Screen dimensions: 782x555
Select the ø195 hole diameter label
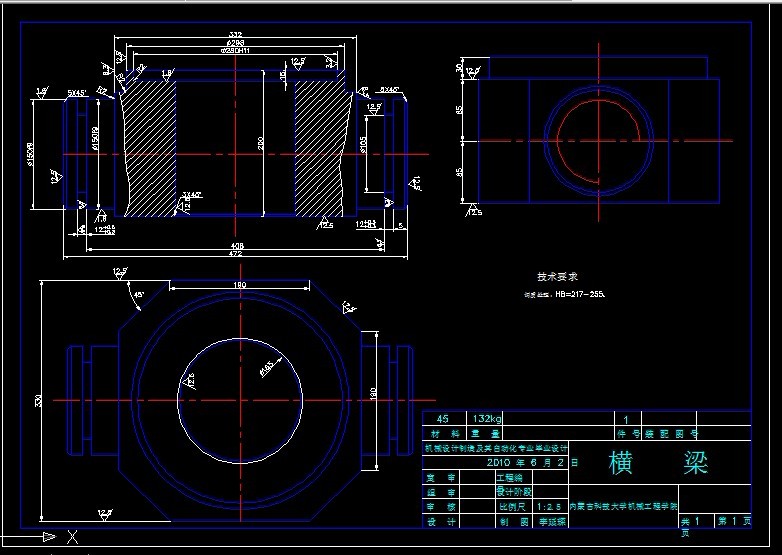(x=267, y=369)
